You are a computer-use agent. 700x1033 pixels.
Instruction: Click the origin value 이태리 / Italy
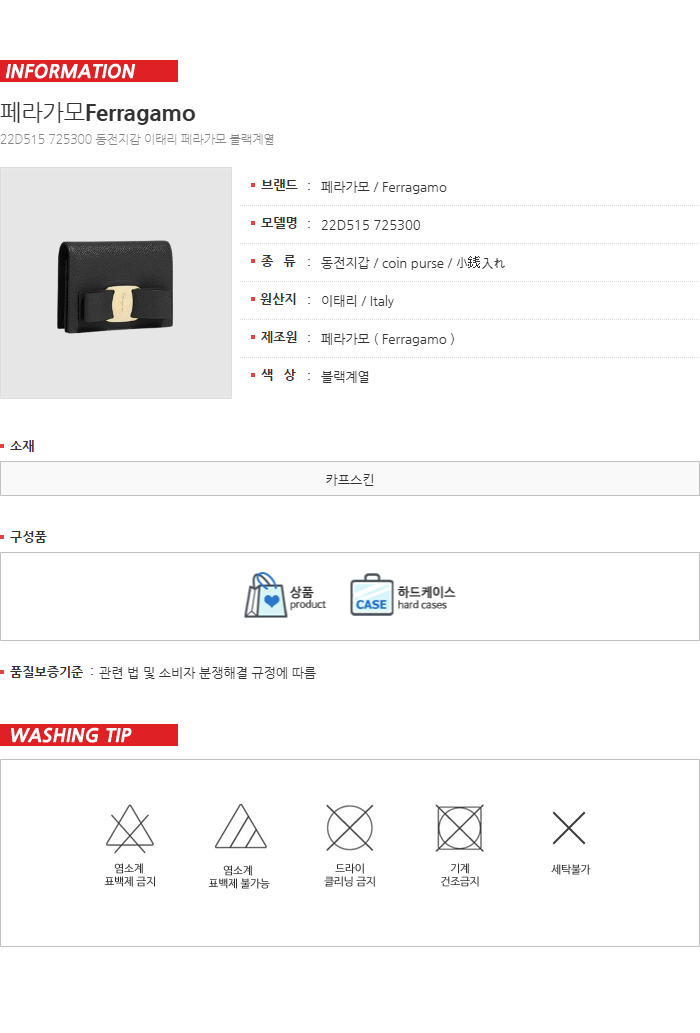[357, 301]
